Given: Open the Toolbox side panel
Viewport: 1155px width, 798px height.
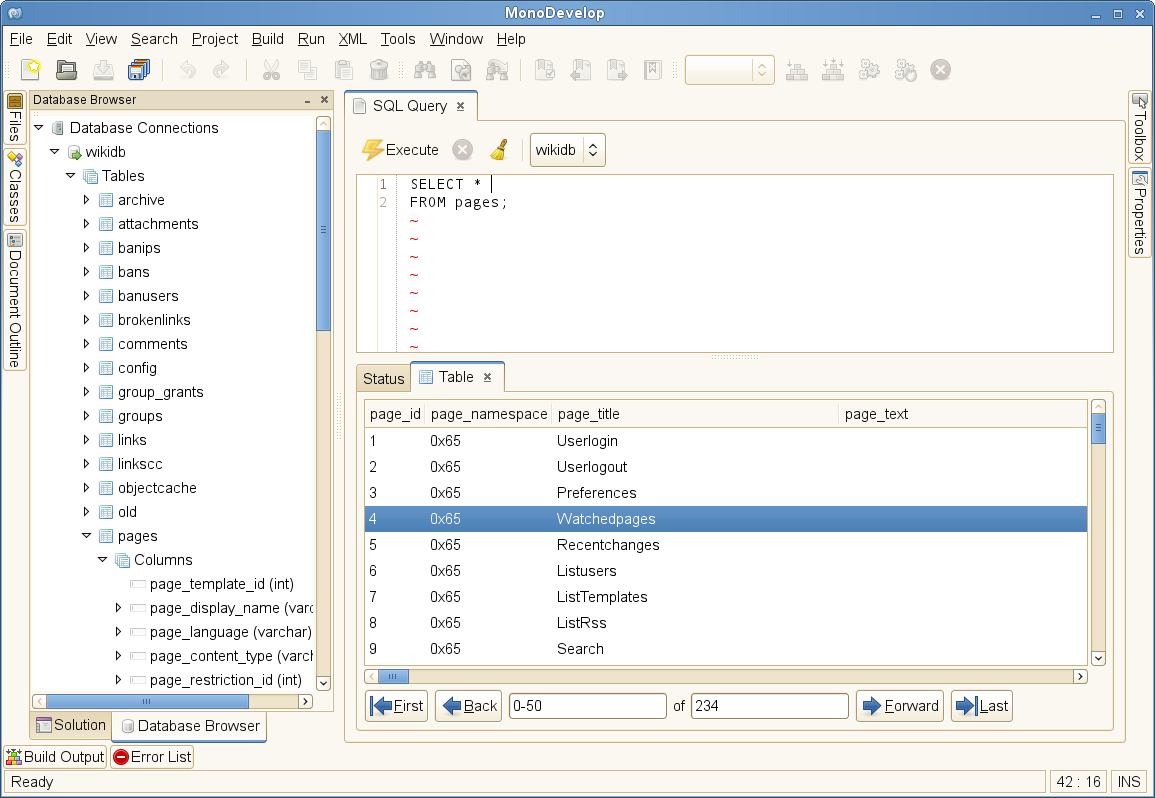Looking at the screenshot, I should point(1140,127).
